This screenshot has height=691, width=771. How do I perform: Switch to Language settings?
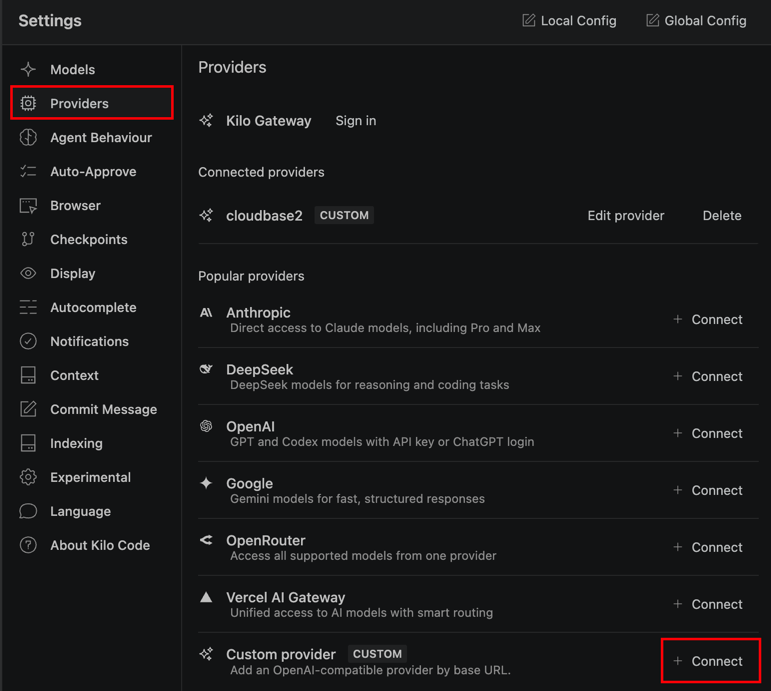[x=92, y=511]
